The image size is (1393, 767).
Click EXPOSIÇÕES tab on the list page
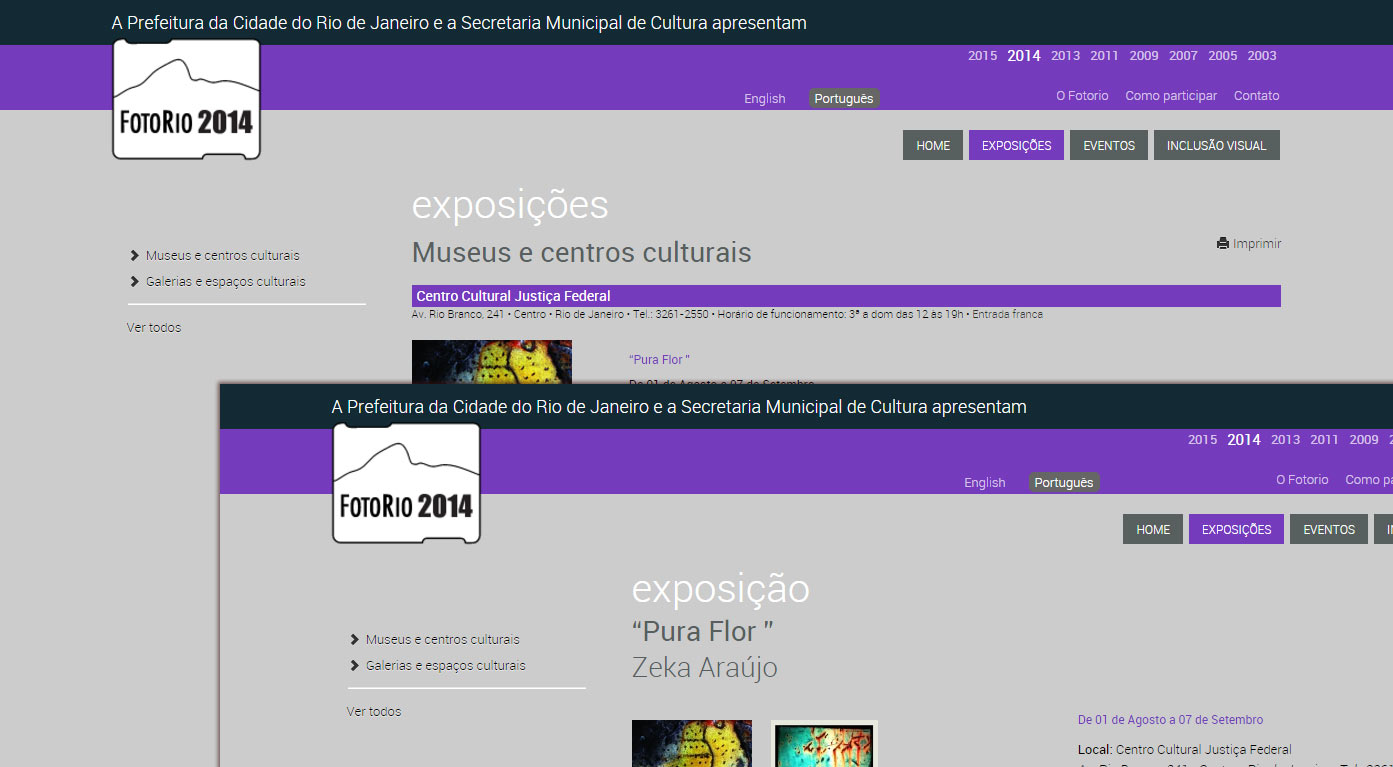point(1016,145)
